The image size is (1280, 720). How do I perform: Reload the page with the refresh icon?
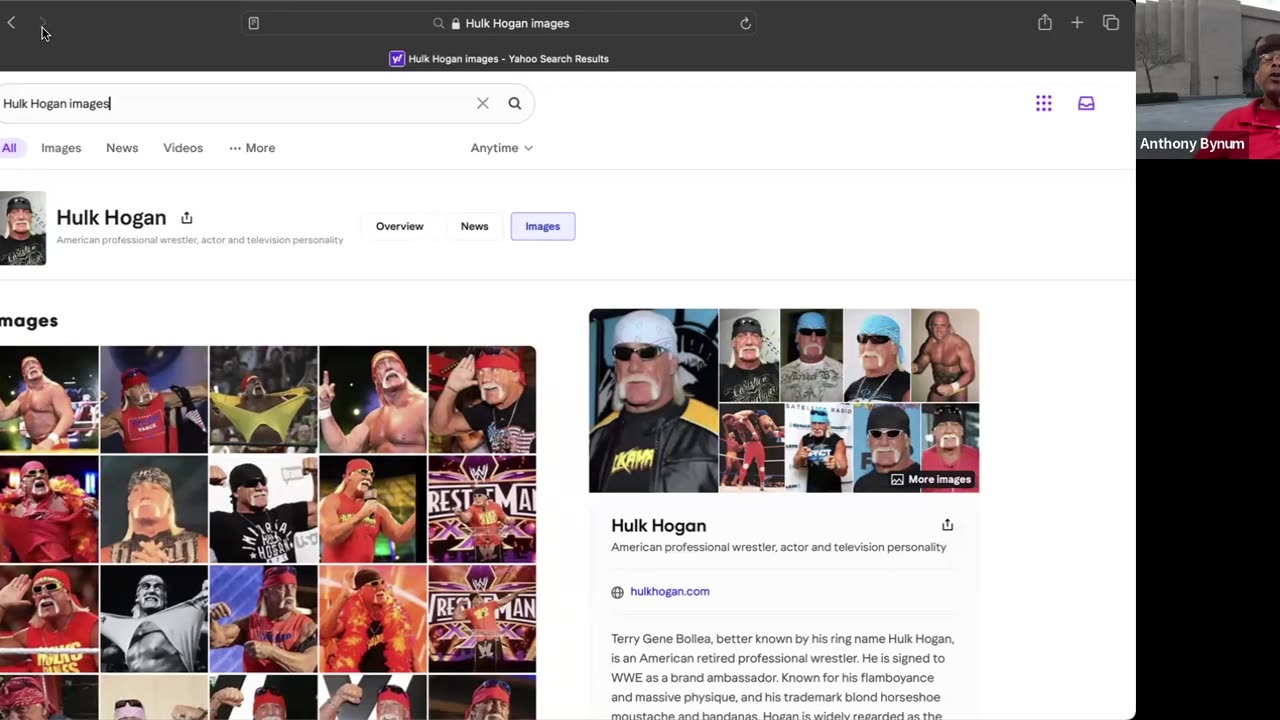pos(745,23)
